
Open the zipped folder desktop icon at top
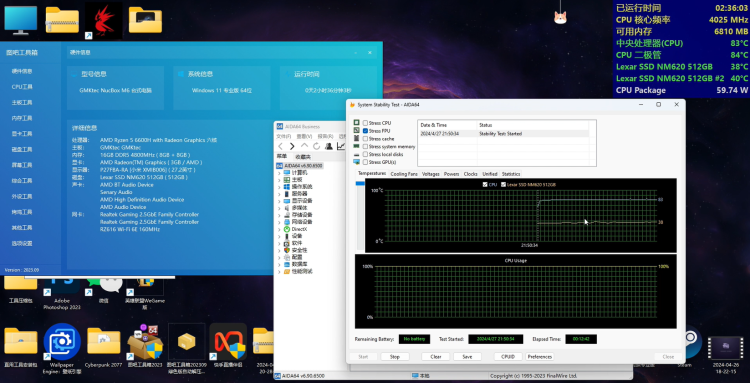pyautogui.click(x=62, y=20)
